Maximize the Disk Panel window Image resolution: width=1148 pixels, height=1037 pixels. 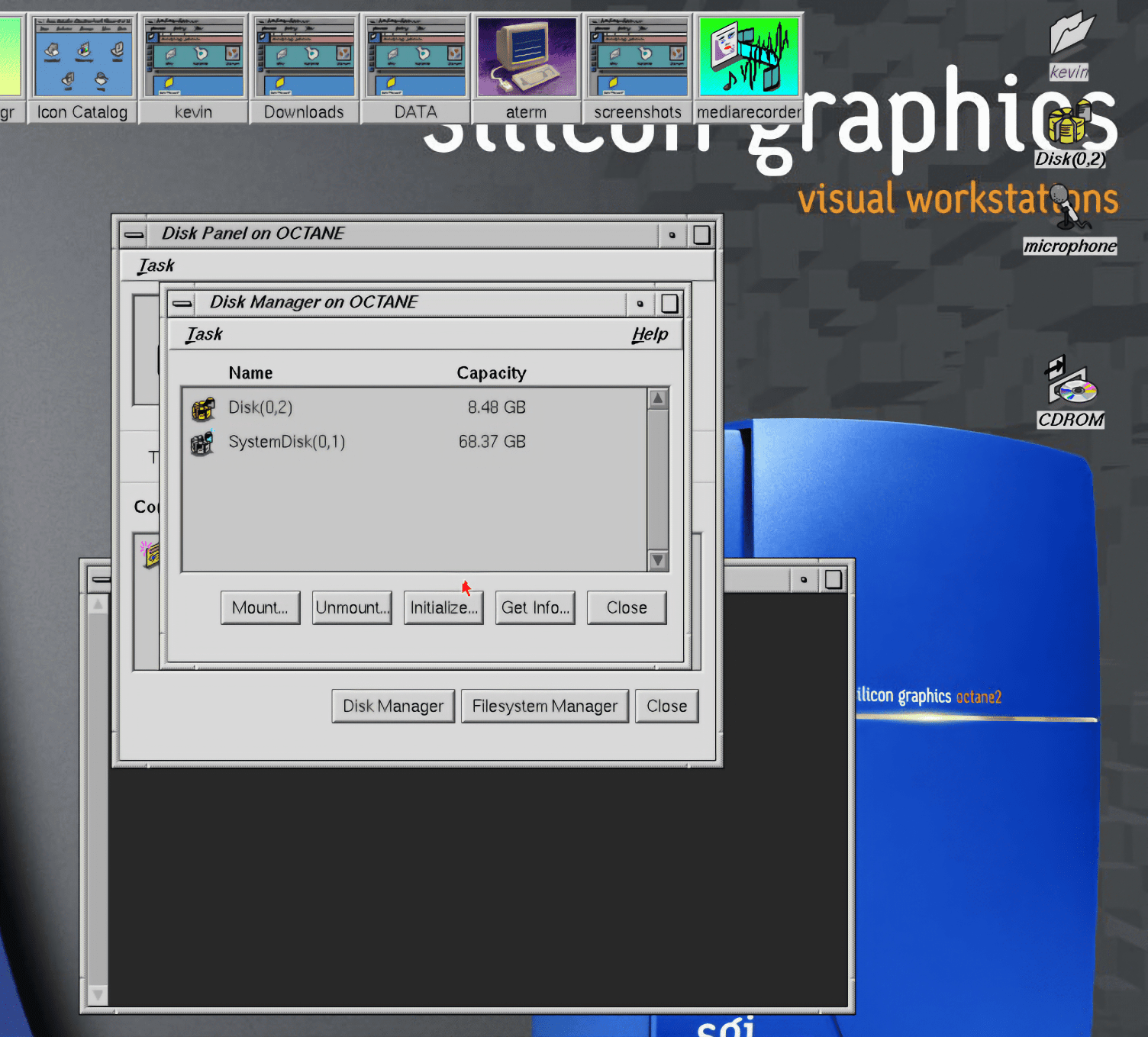pyautogui.click(x=701, y=235)
